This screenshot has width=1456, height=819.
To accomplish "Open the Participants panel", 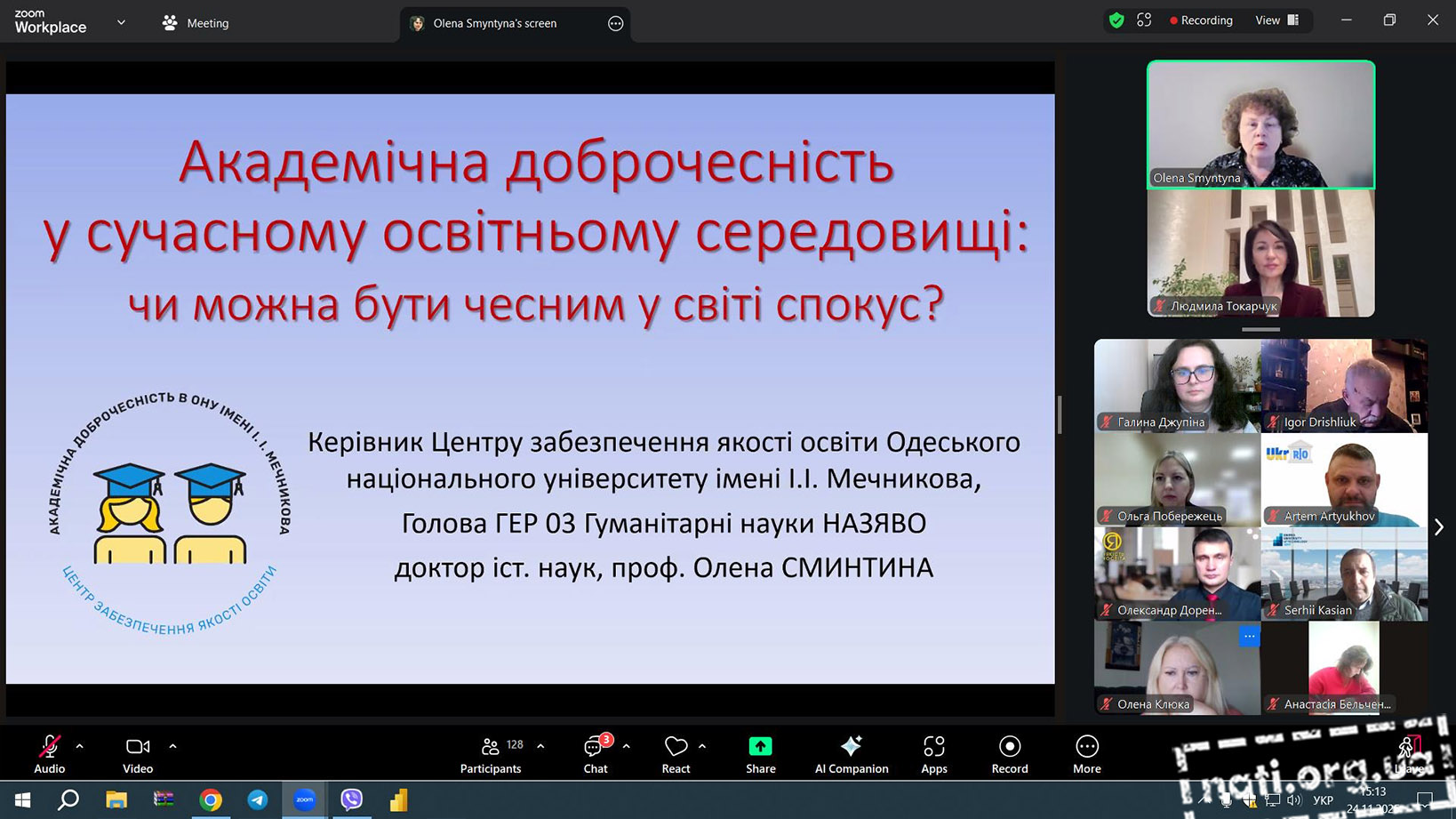I will (491, 754).
